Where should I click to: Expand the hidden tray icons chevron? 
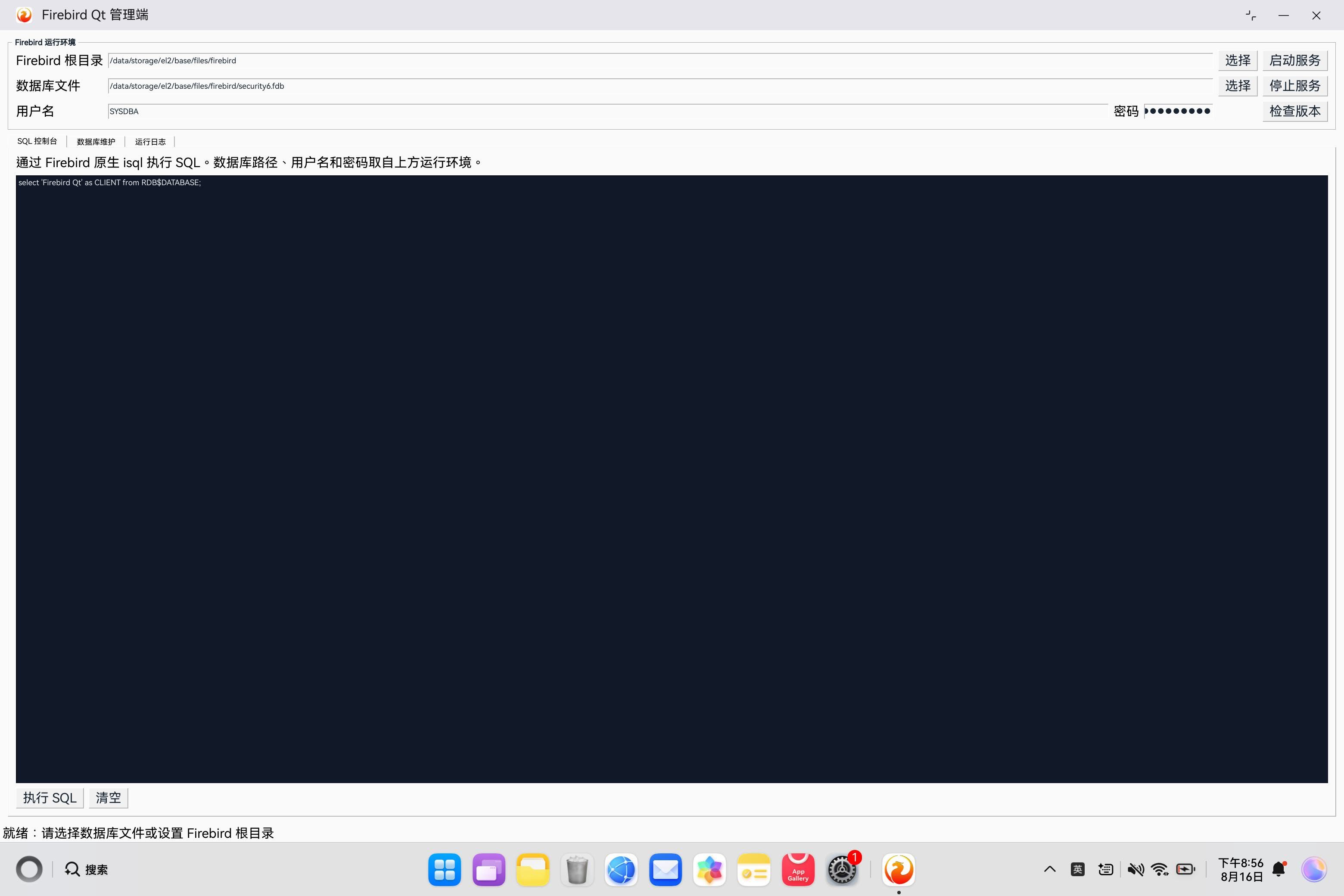point(1050,870)
